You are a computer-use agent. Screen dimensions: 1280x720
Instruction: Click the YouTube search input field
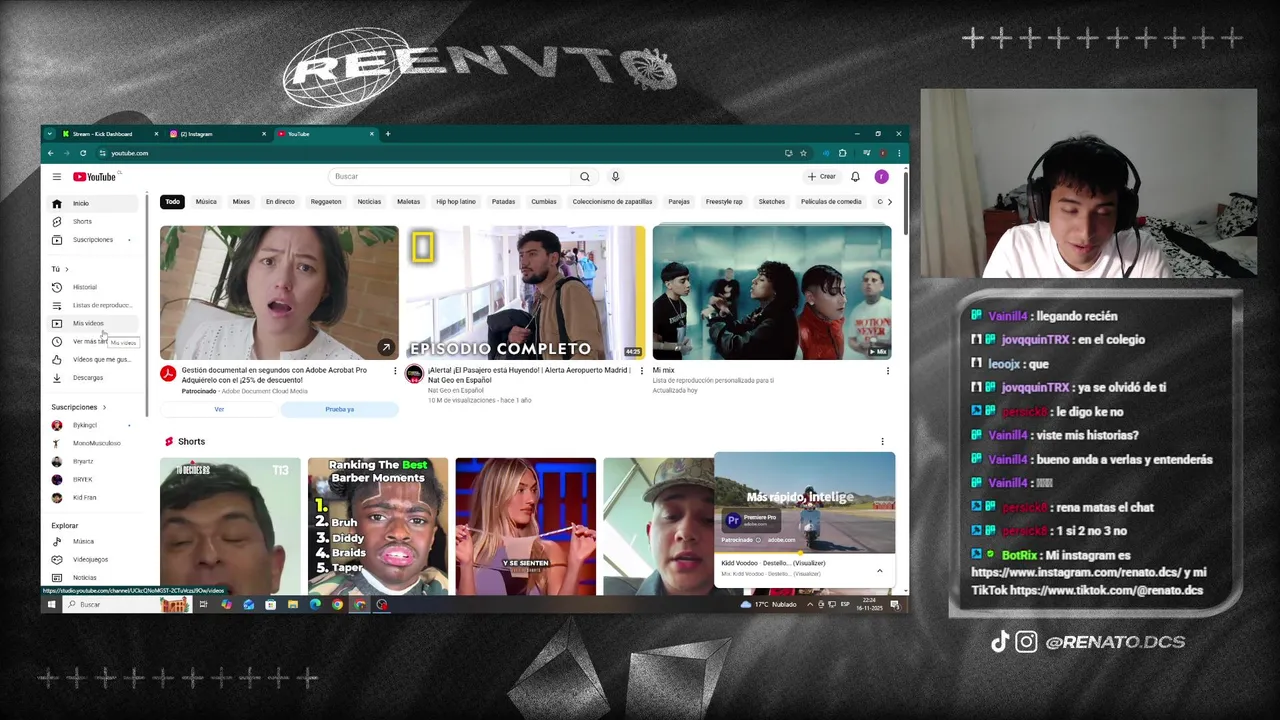[x=450, y=177]
